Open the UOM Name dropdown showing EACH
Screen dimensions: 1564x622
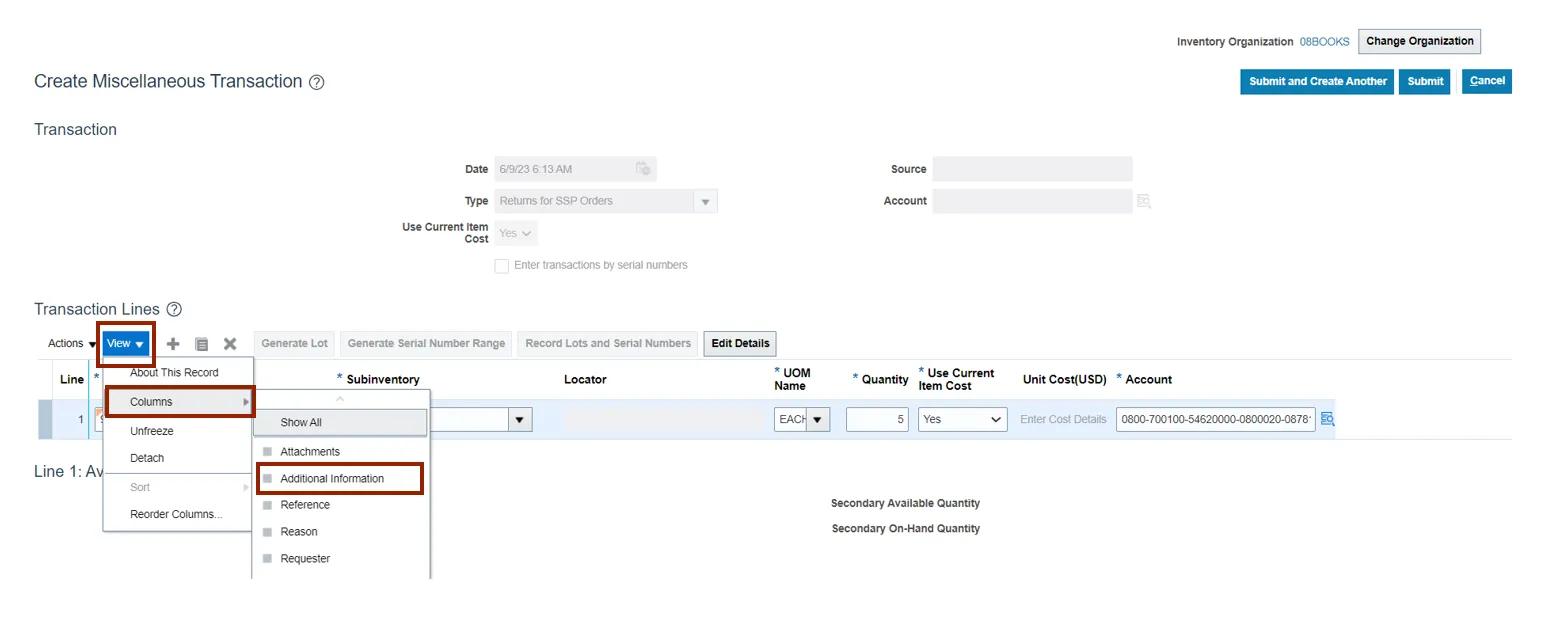[819, 419]
